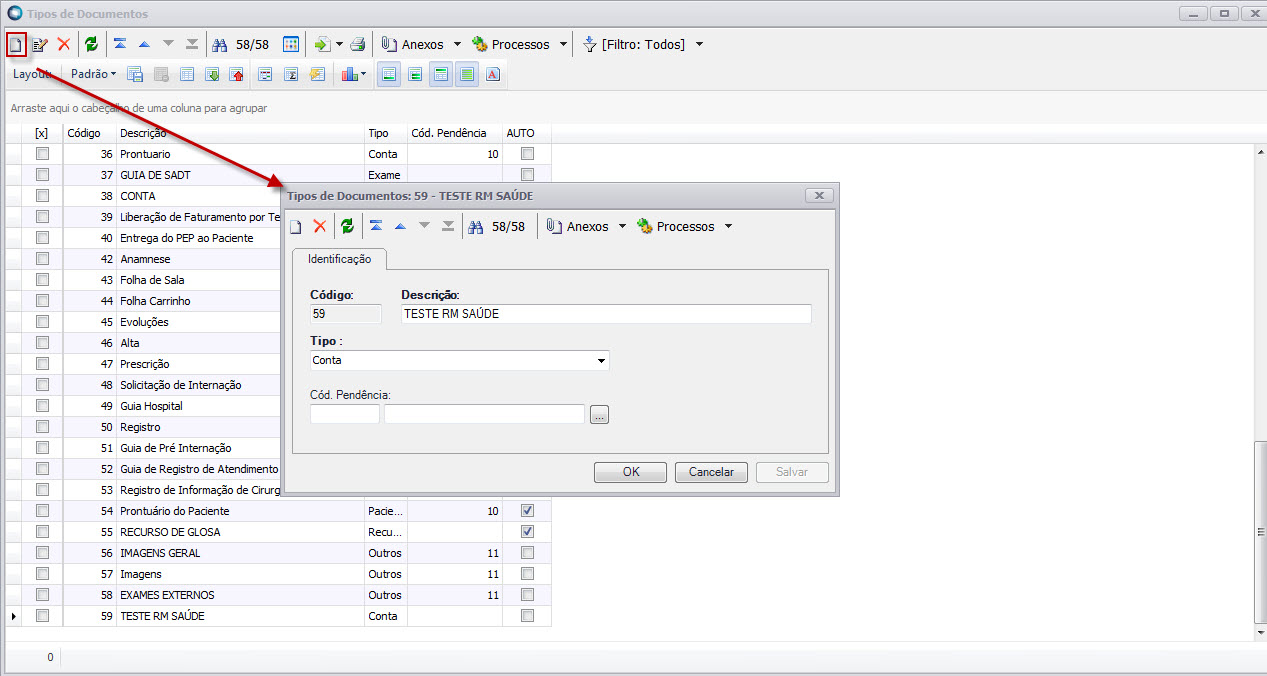Click the New record icon in main toolbar
Image resolution: width=1267 pixels, height=676 pixels.
pos(16,45)
